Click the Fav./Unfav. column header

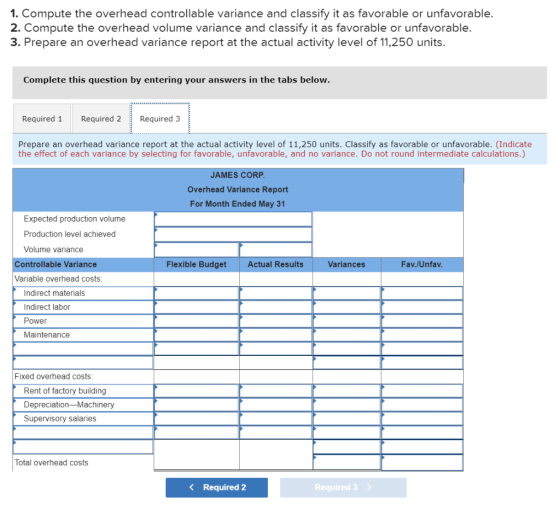tap(422, 265)
